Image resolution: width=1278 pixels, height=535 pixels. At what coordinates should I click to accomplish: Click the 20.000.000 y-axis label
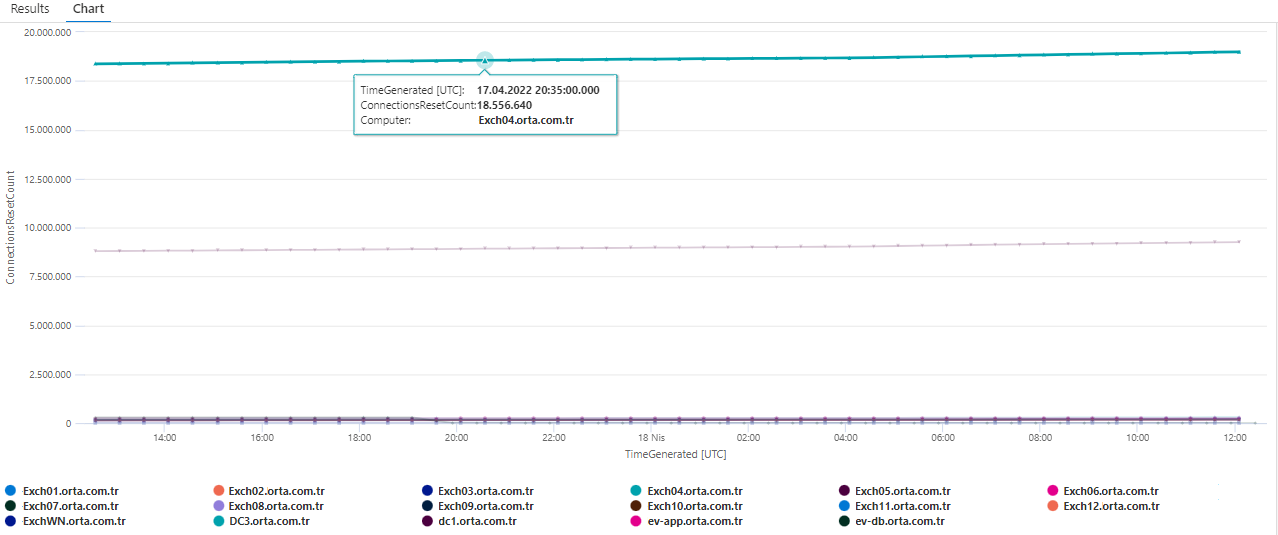pos(46,32)
